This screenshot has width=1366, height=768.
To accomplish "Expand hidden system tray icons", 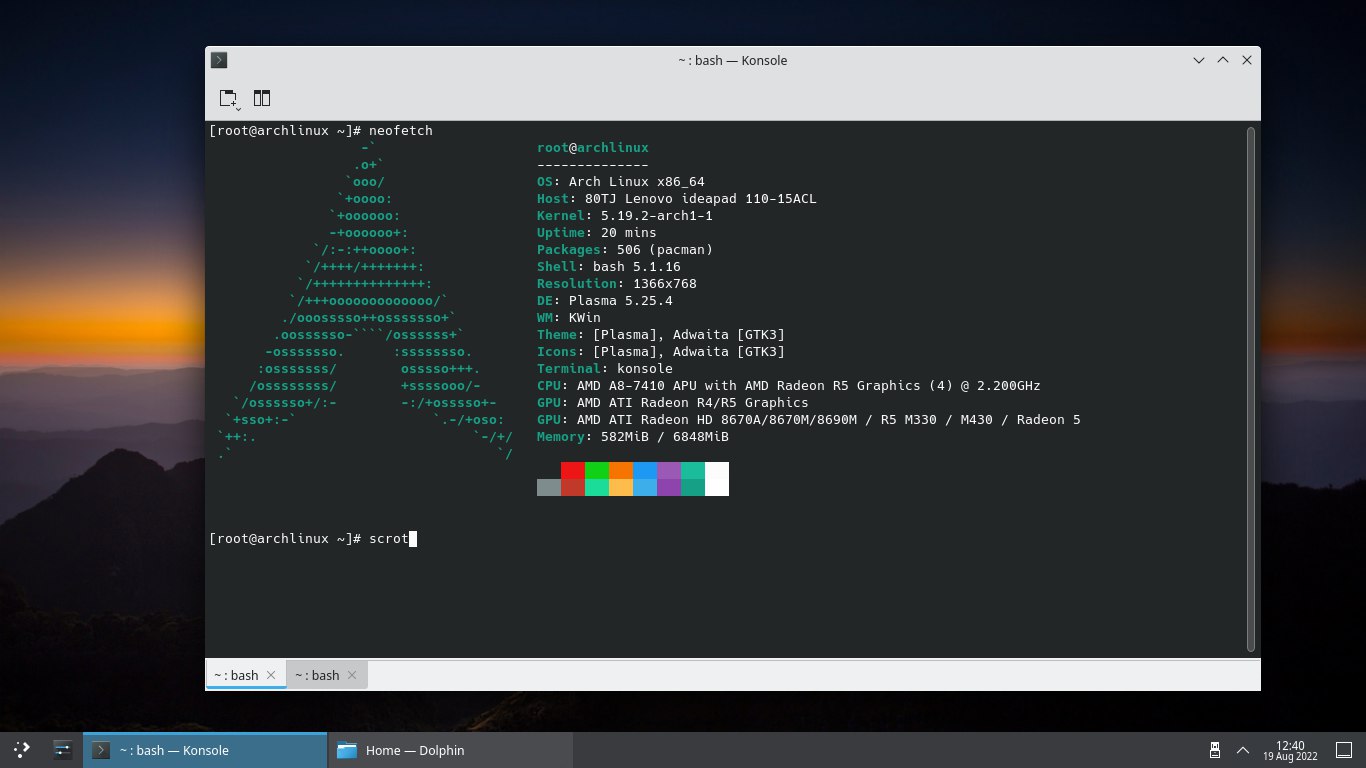I will tap(1243, 750).
